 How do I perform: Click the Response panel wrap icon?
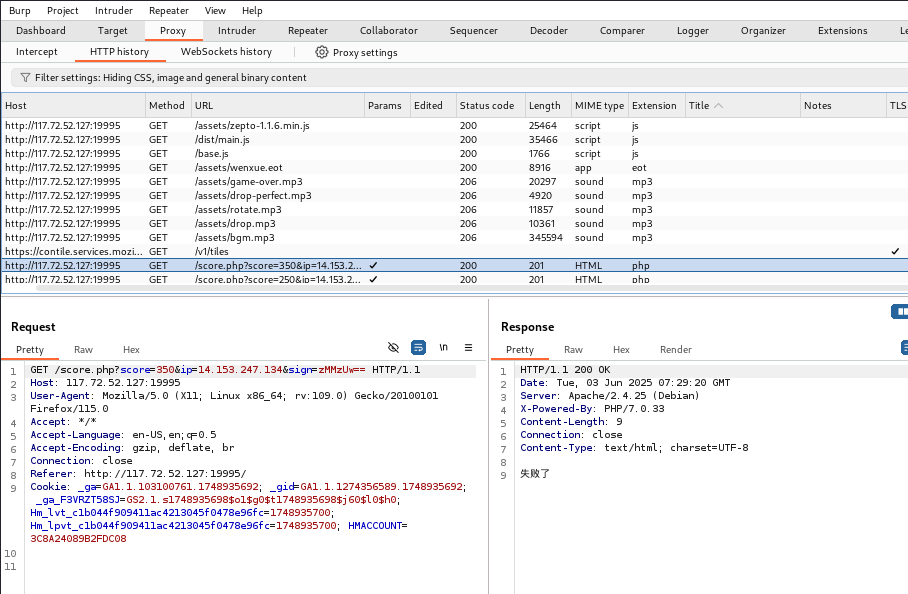coord(905,348)
